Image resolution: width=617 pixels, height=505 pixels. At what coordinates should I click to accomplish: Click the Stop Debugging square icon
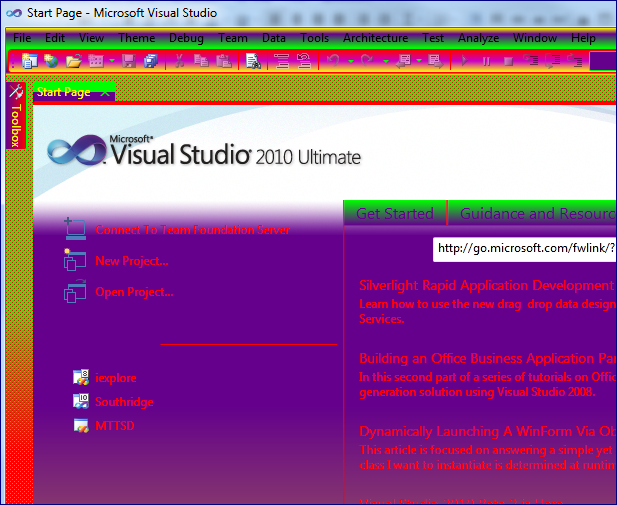pos(508,62)
